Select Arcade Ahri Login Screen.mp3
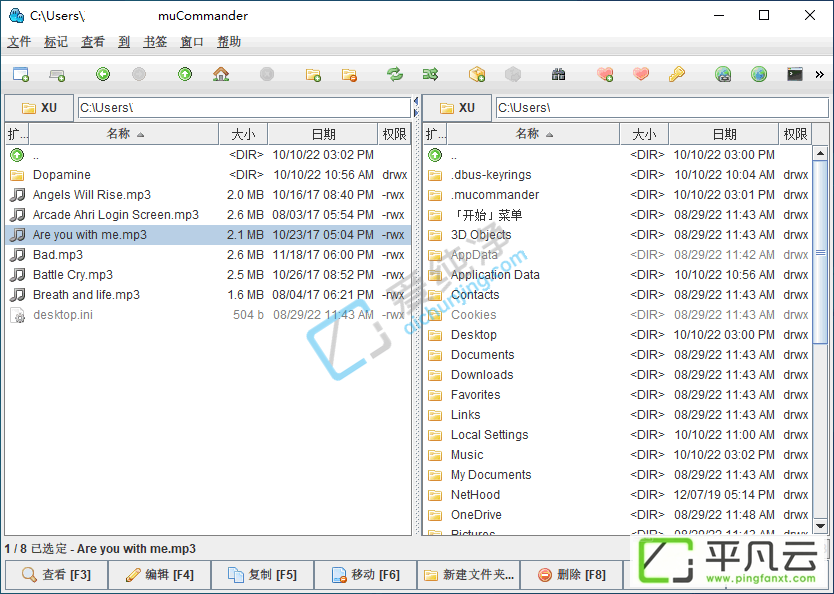834x594 pixels. coord(208,215)
